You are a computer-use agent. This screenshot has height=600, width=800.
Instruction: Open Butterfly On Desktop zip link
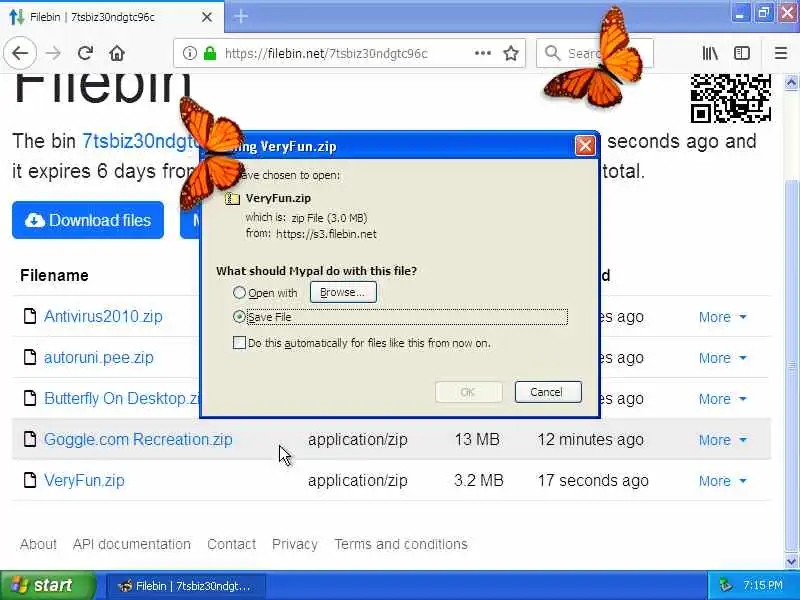pos(121,398)
